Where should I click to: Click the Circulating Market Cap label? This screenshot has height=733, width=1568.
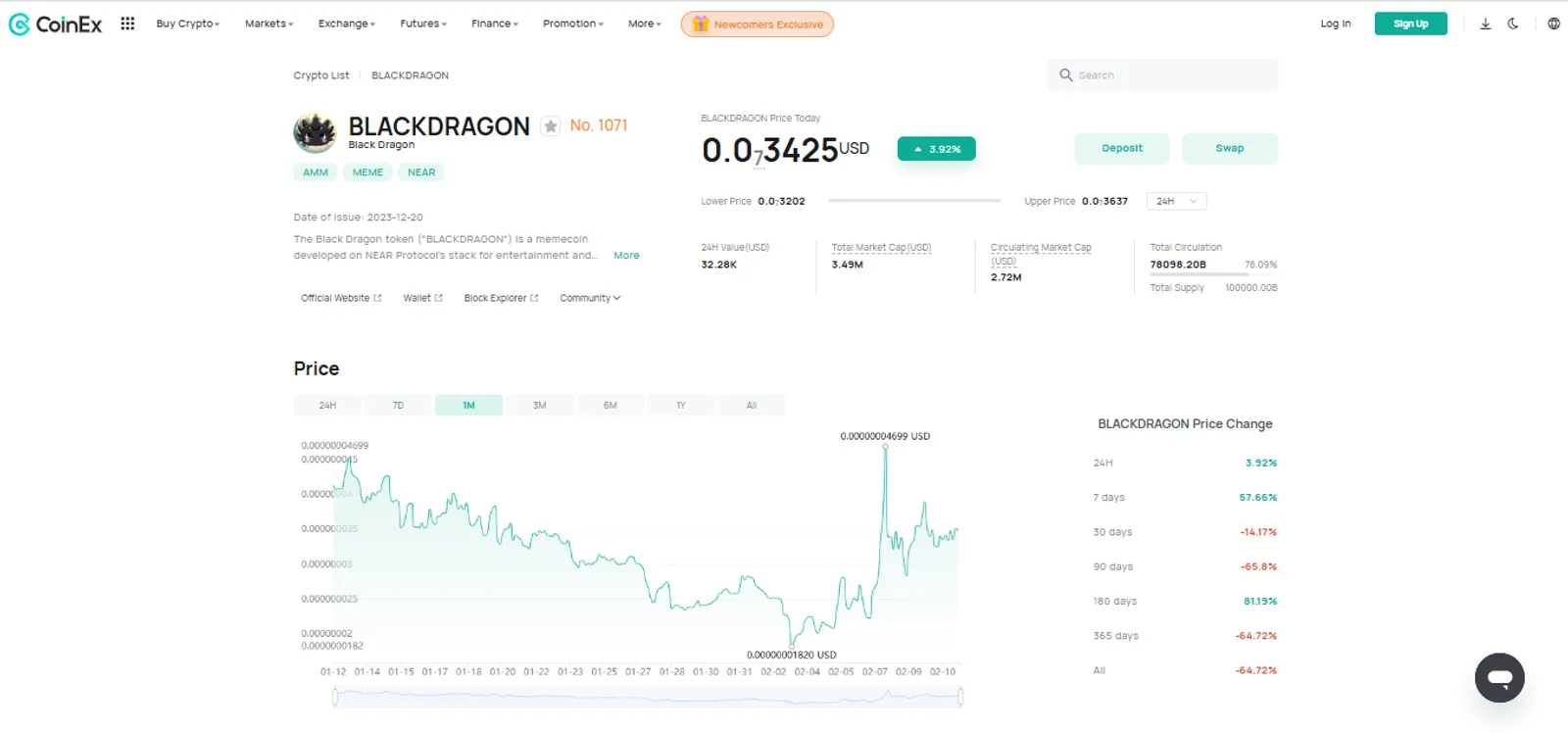pyautogui.click(x=1041, y=254)
